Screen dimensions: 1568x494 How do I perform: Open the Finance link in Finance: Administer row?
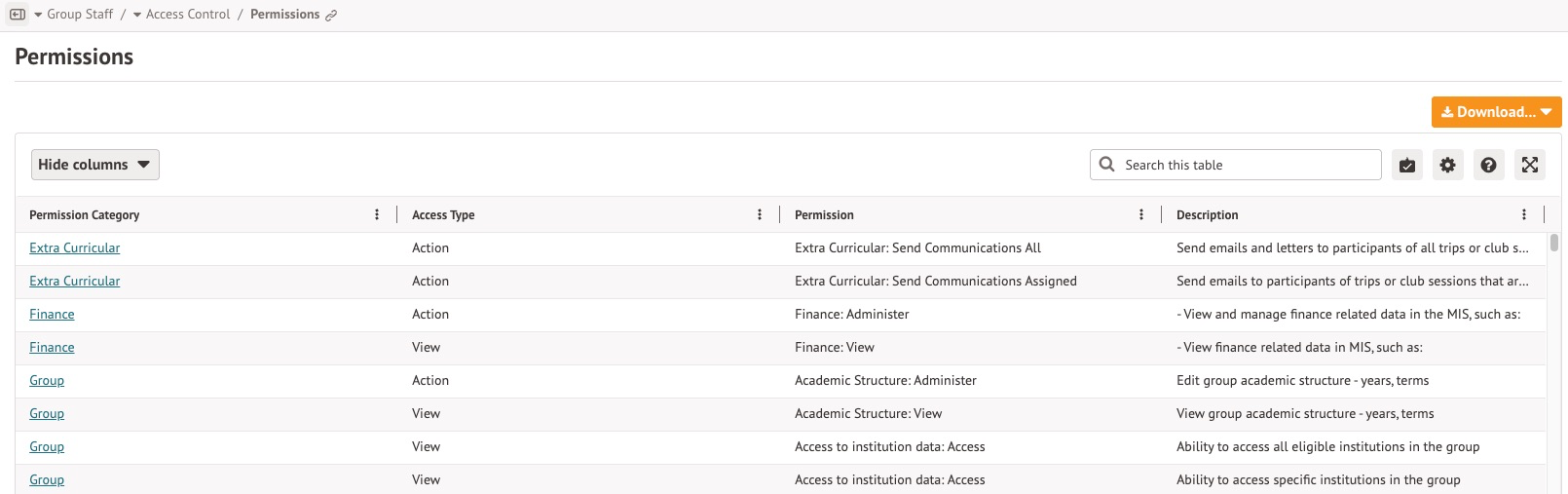(x=52, y=315)
